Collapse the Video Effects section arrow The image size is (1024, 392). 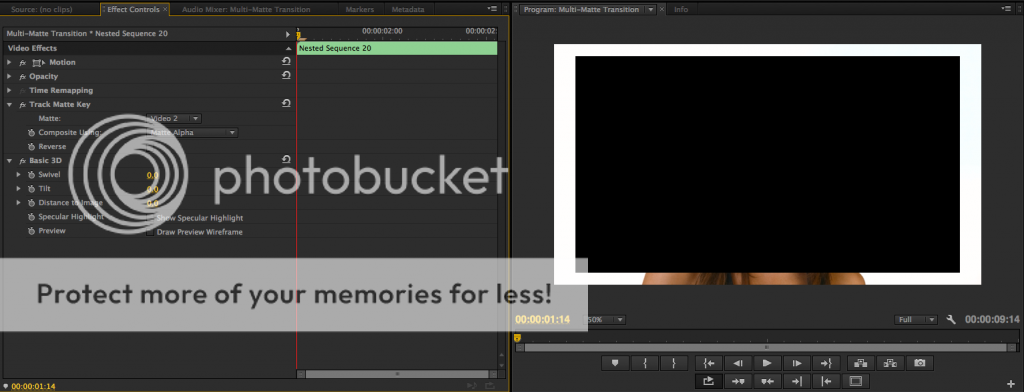(288, 48)
